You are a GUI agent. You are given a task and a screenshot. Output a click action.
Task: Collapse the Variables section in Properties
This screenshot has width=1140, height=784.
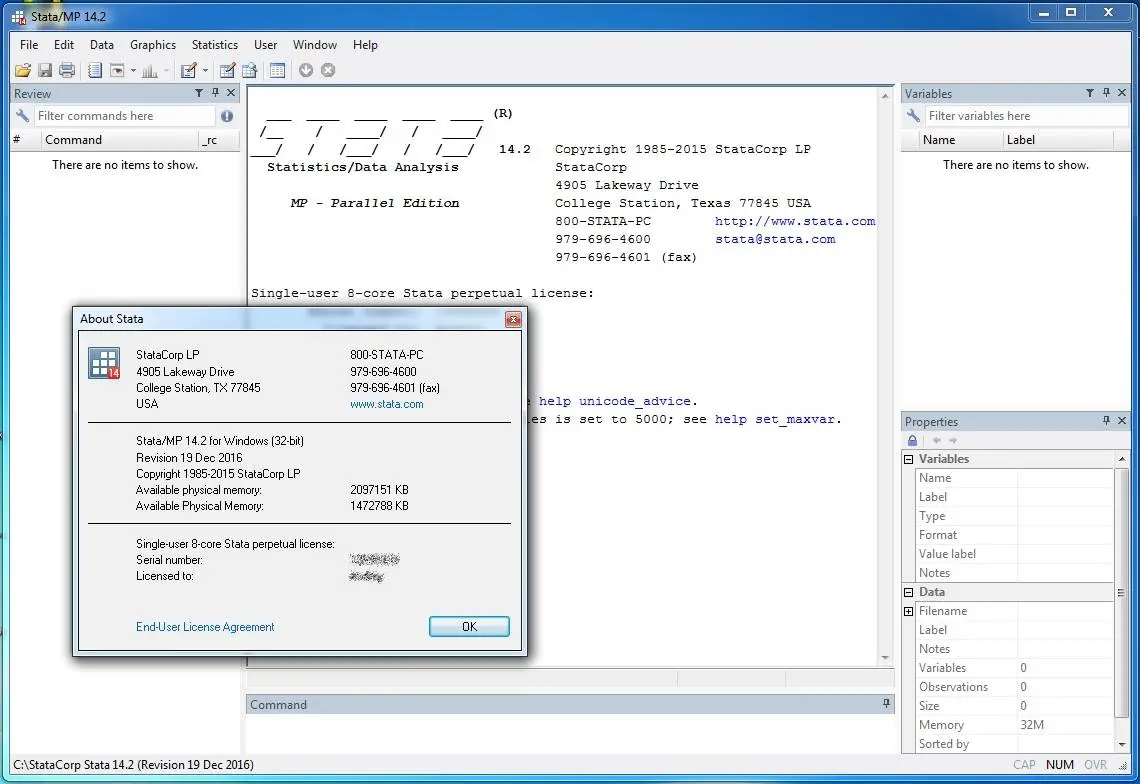(908, 459)
